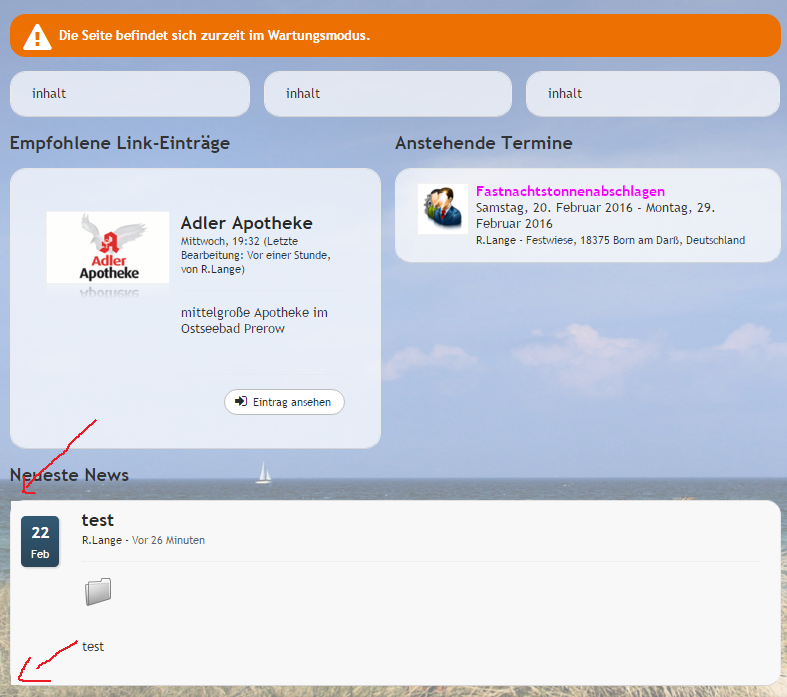Click the 'Neueste News' heading

point(69,474)
